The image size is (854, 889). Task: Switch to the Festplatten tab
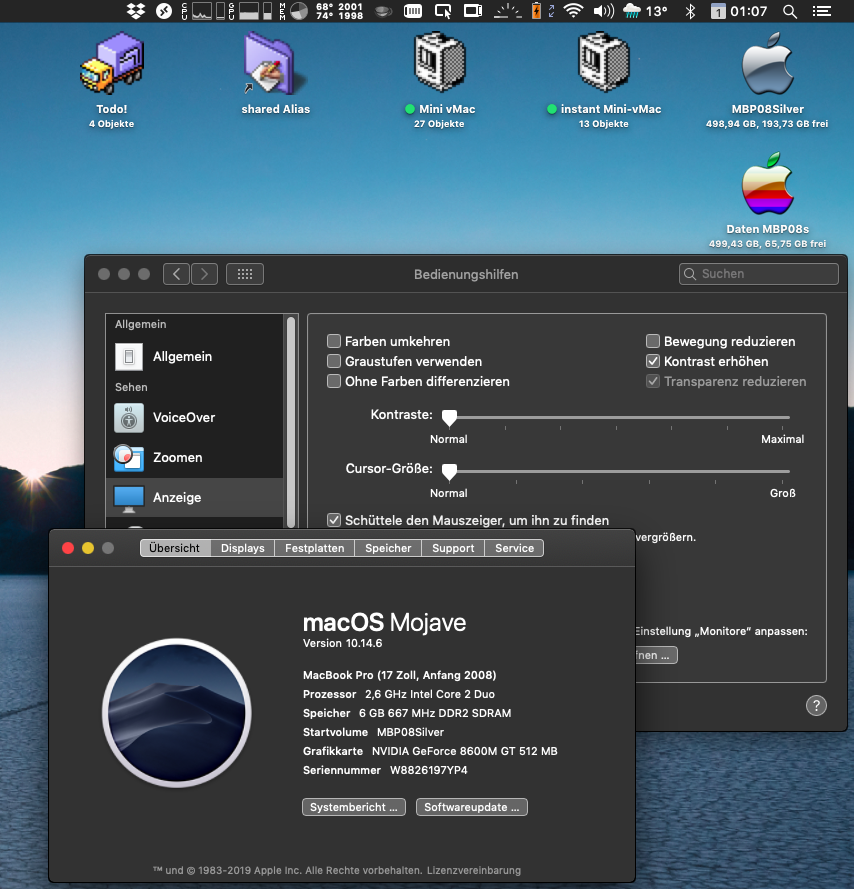click(x=315, y=548)
